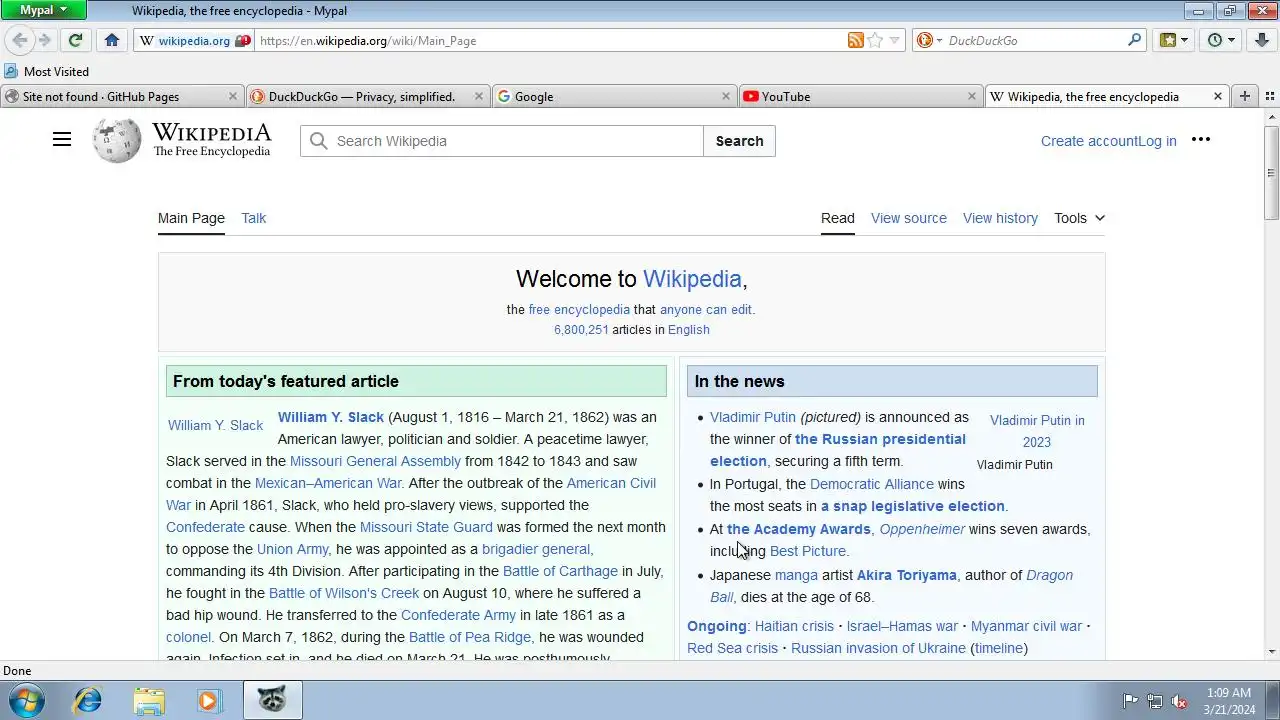Click the 6,800,251 articles count link
The width and height of the screenshot is (1280, 720).
tap(581, 330)
